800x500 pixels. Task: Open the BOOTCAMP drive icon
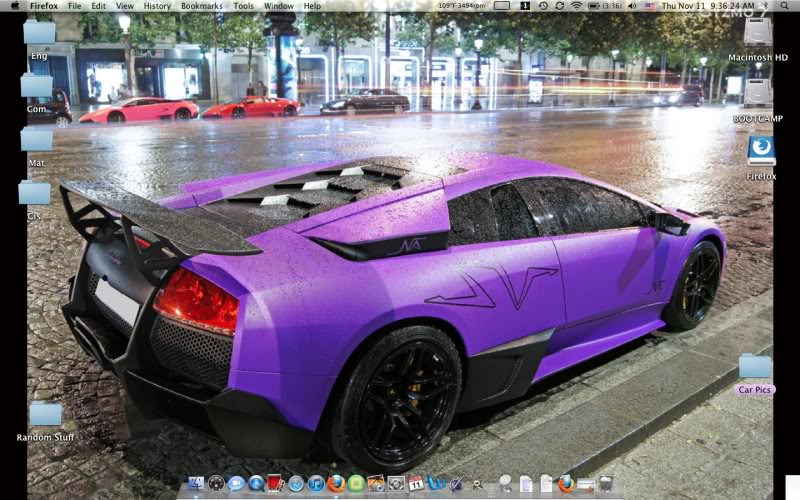click(758, 93)
